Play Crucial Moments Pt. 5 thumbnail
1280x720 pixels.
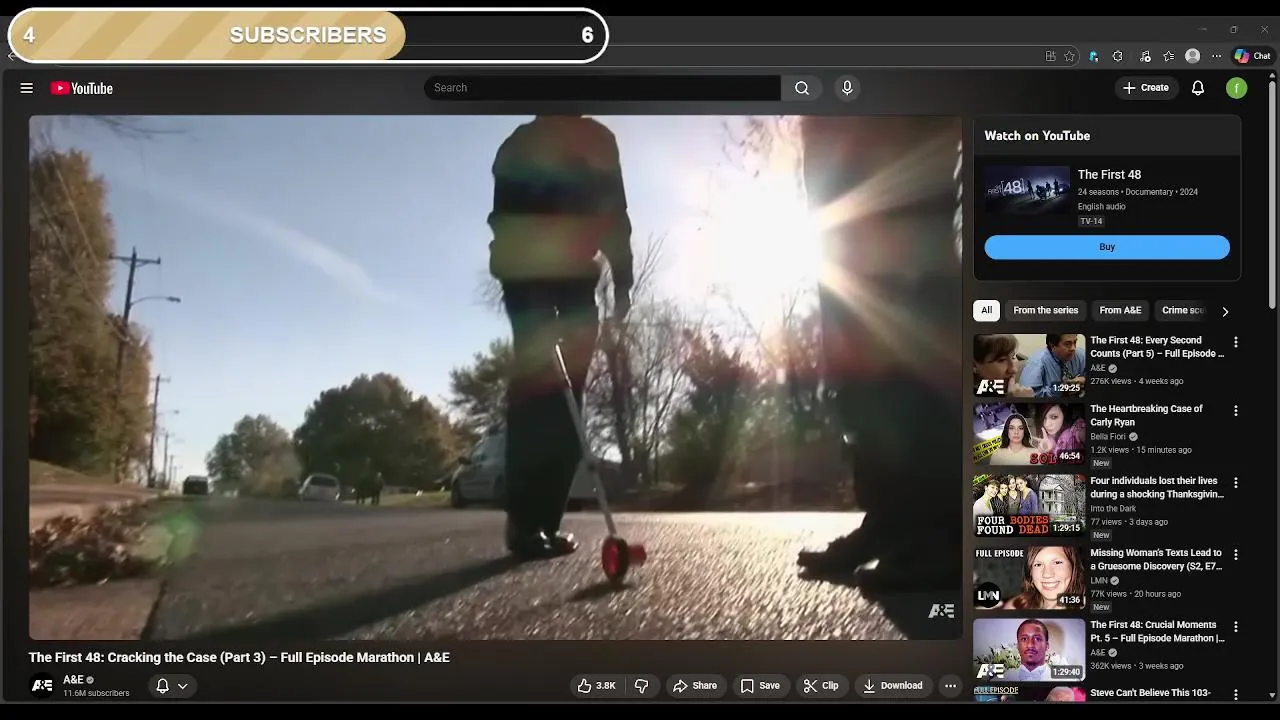coord(1029,650)
